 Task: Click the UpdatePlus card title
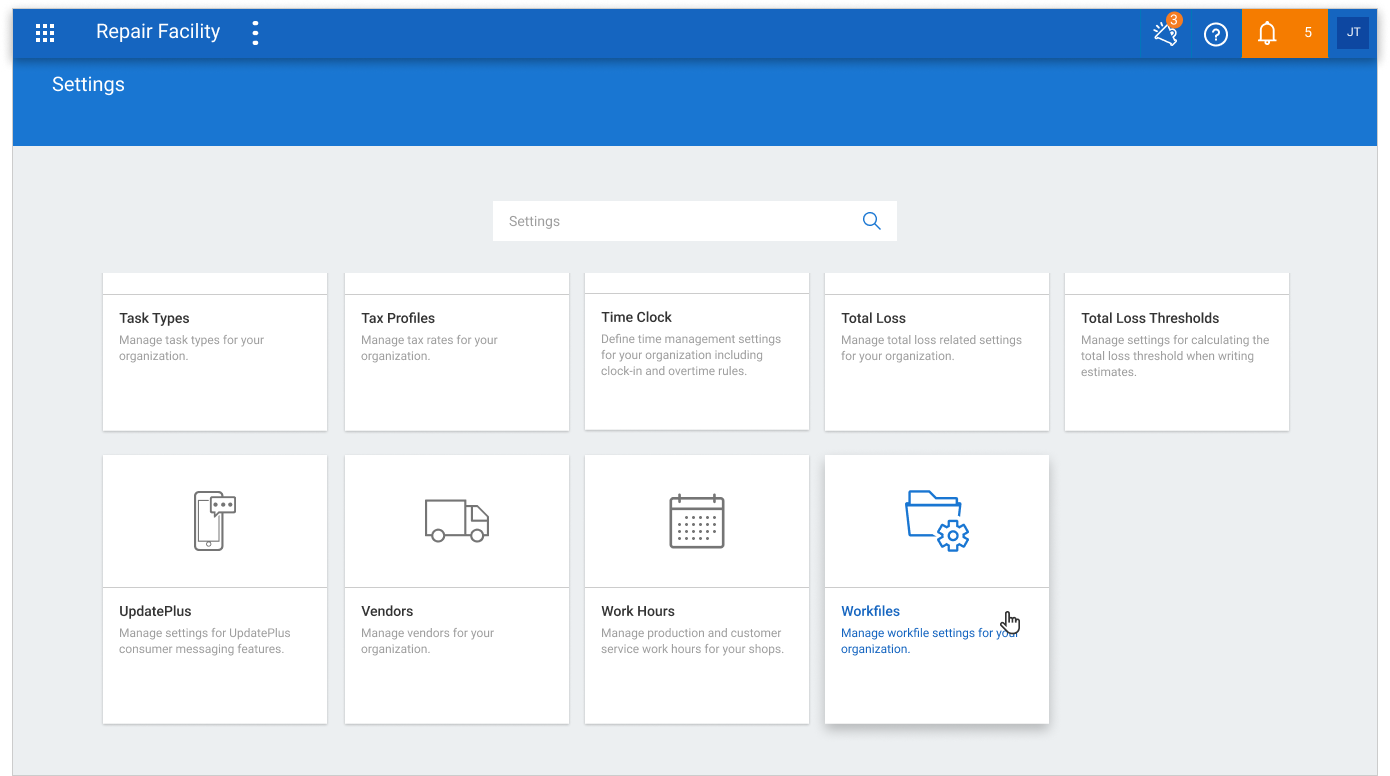(x=155, y=611)
